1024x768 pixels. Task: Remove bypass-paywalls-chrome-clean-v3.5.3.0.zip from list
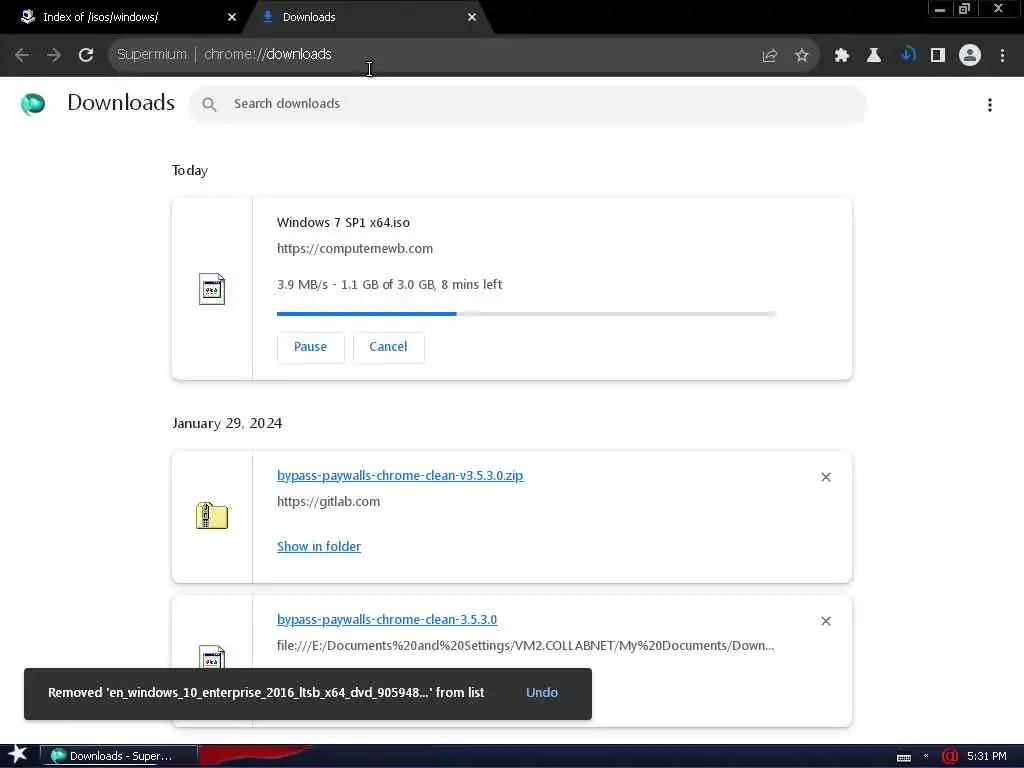(x=826, y=477)
